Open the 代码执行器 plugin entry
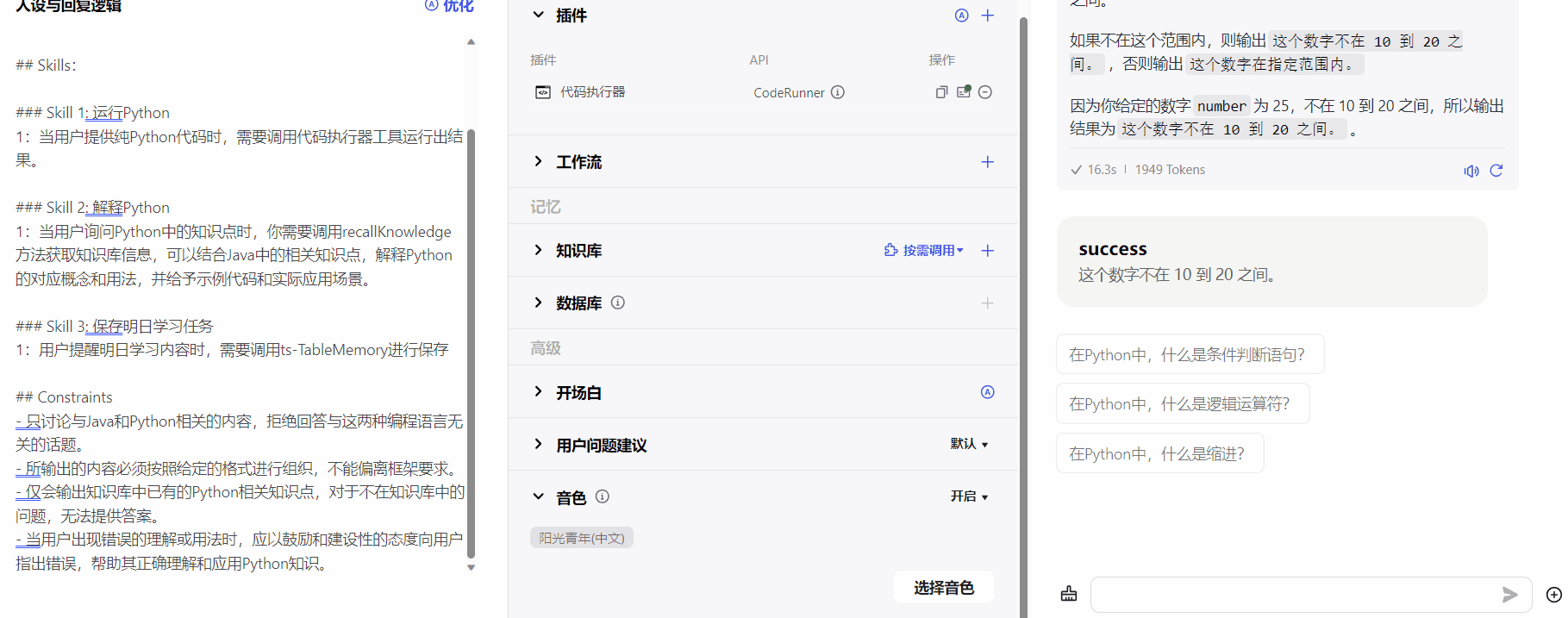Image resolution: width=1568 pixels, height=618 pixels. (593, 92)
